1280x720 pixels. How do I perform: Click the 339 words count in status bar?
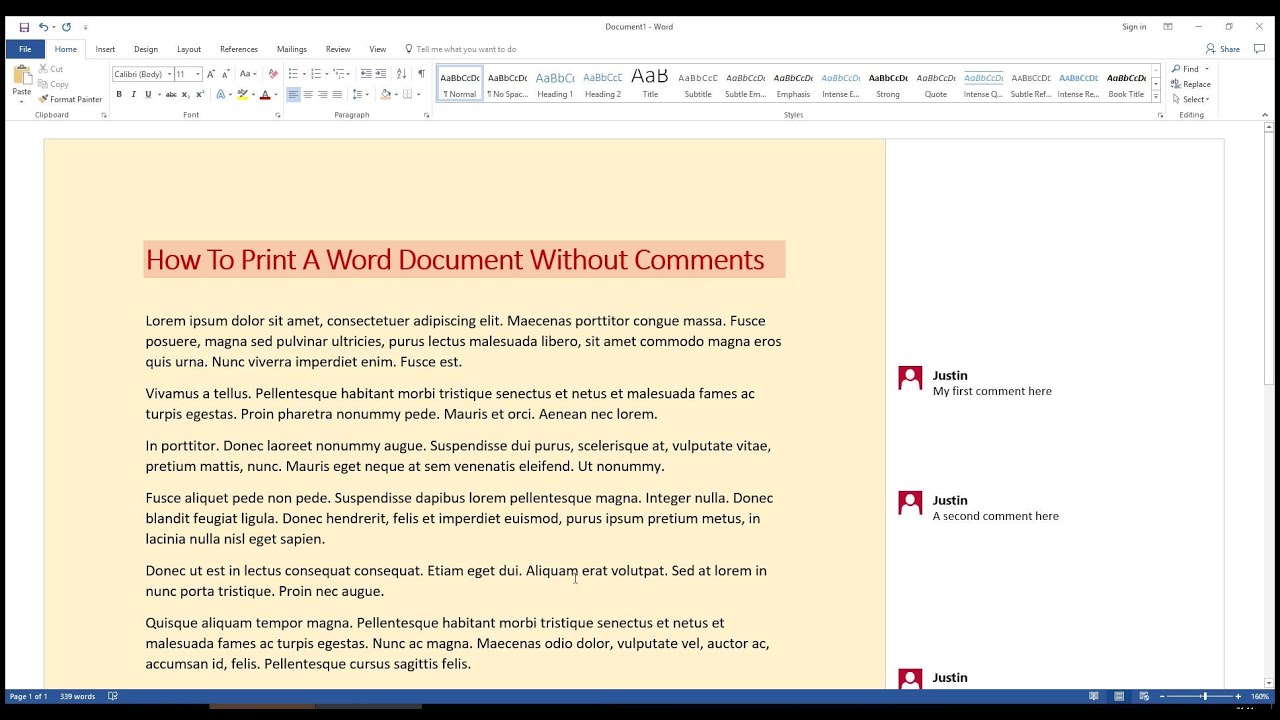77,696
